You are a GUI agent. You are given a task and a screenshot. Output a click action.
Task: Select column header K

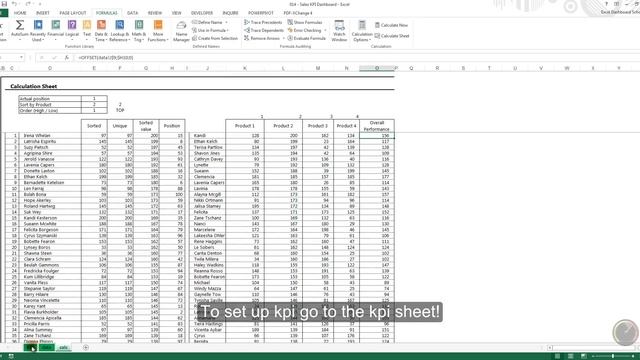click(x=244, y=68)
